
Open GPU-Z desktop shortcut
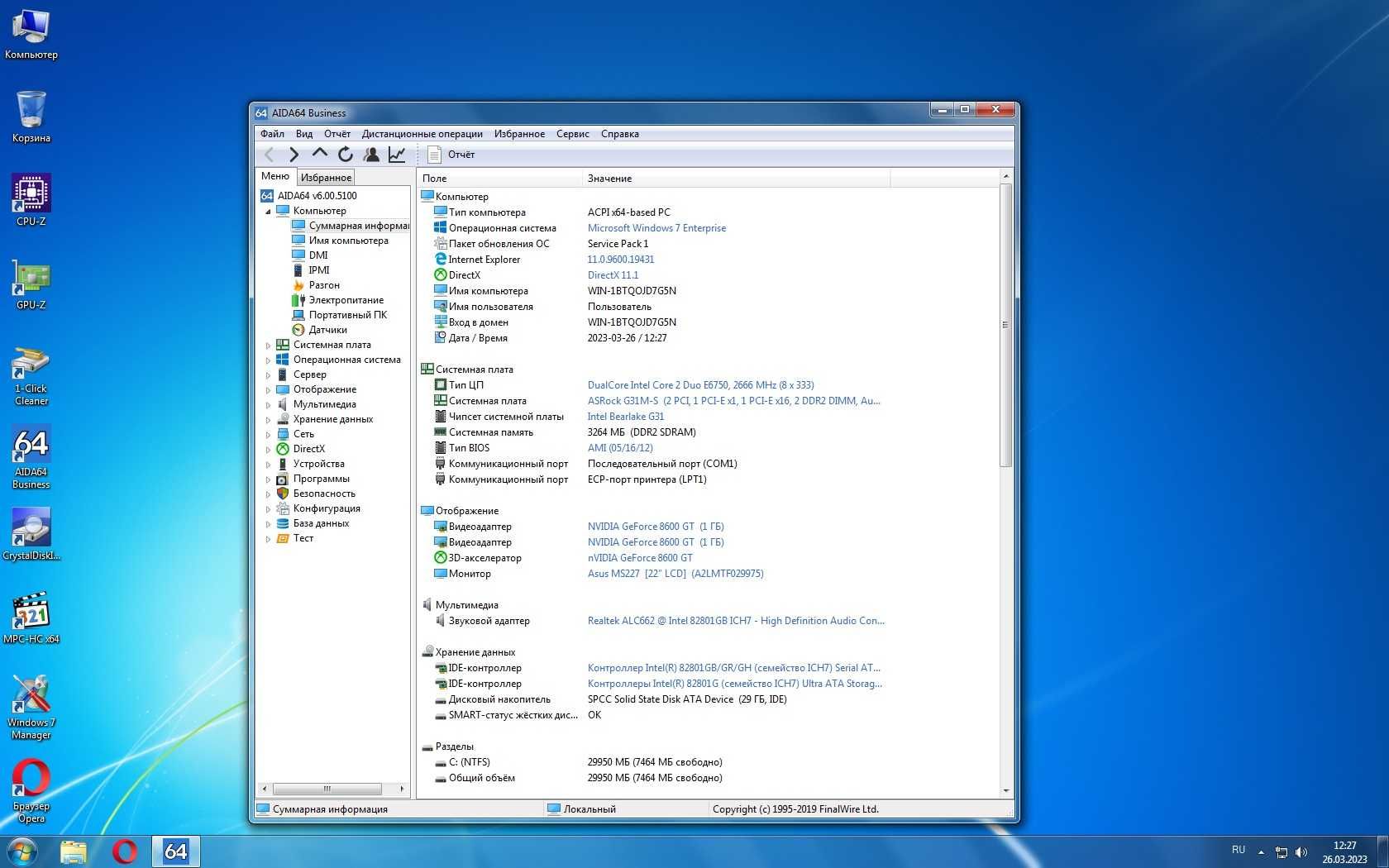31,284
